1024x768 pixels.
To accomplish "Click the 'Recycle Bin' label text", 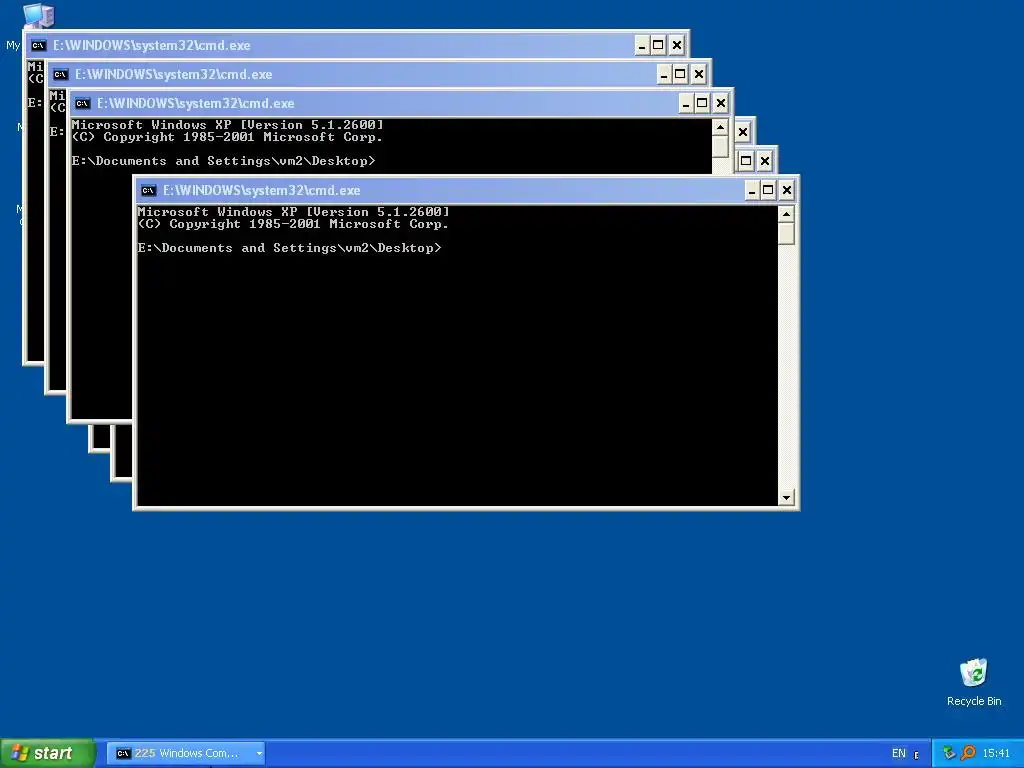I will click(974, 701).
